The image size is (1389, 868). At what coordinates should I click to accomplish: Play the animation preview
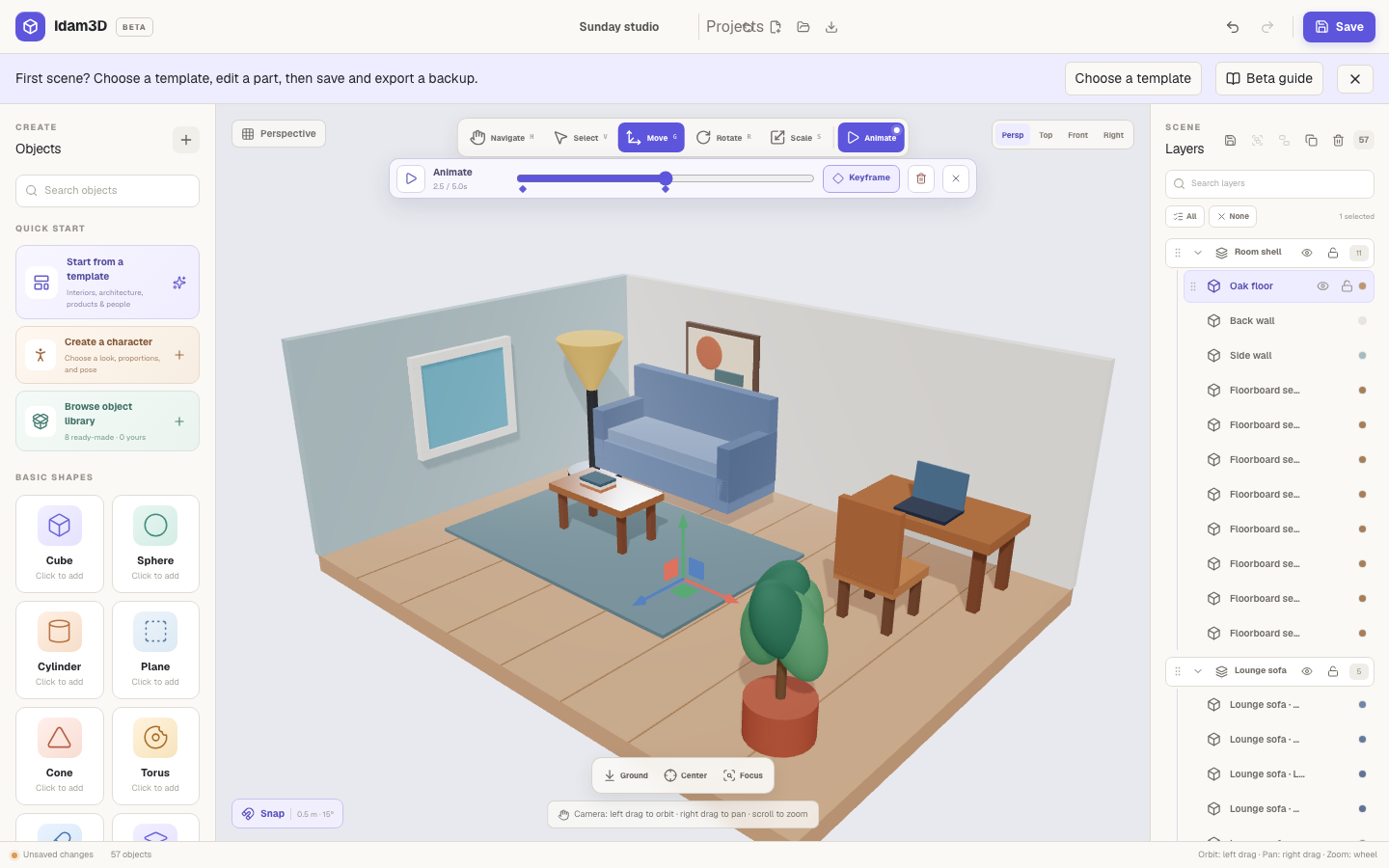[x=411, y=178]
